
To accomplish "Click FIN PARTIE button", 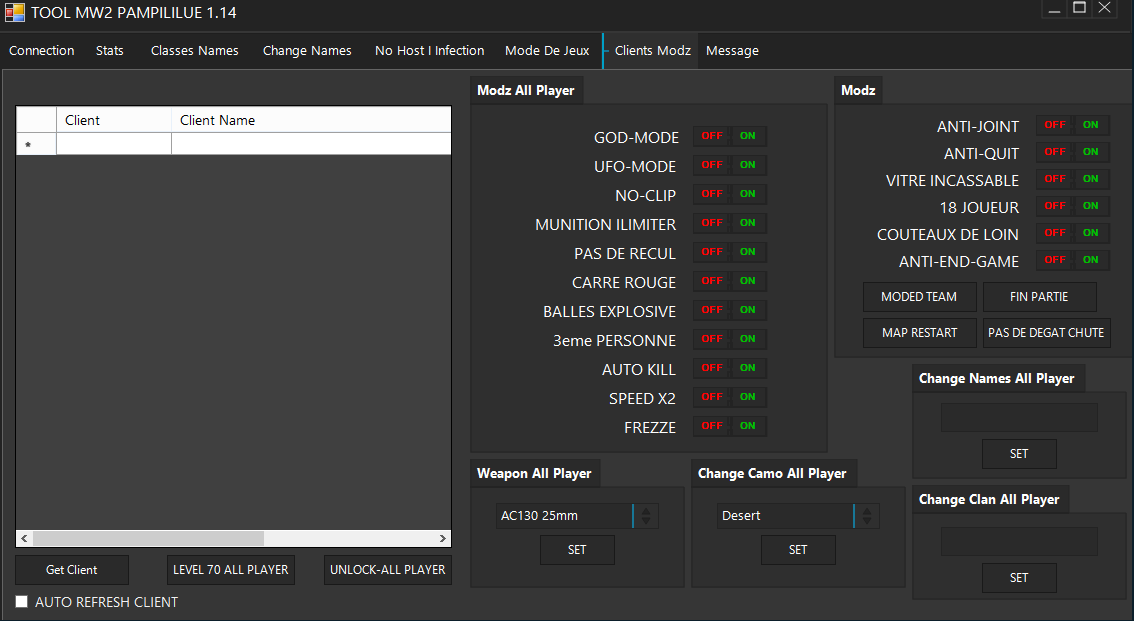I will [1039, 296].
